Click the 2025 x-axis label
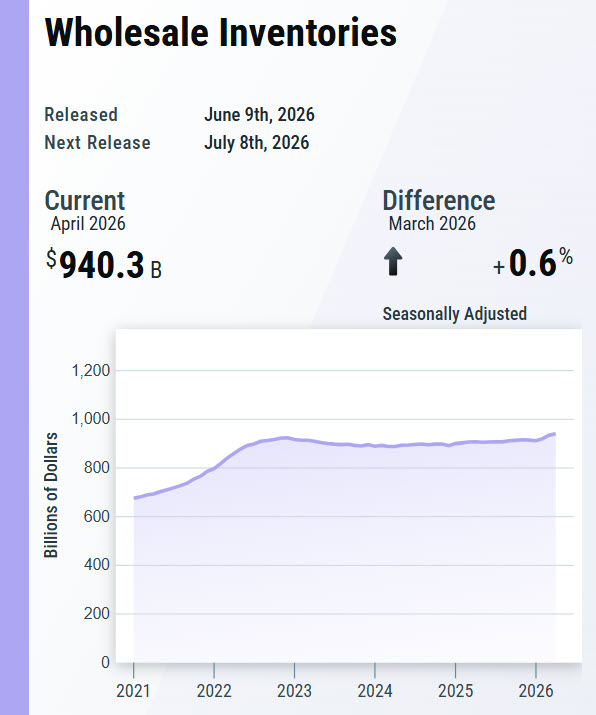596x715 pixels. point(456,691)
